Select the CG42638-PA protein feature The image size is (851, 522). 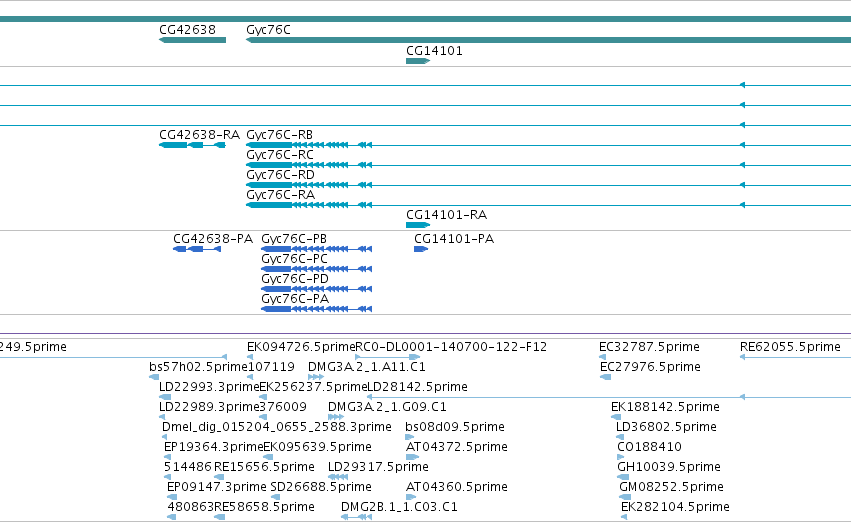[x=197, y=249]
